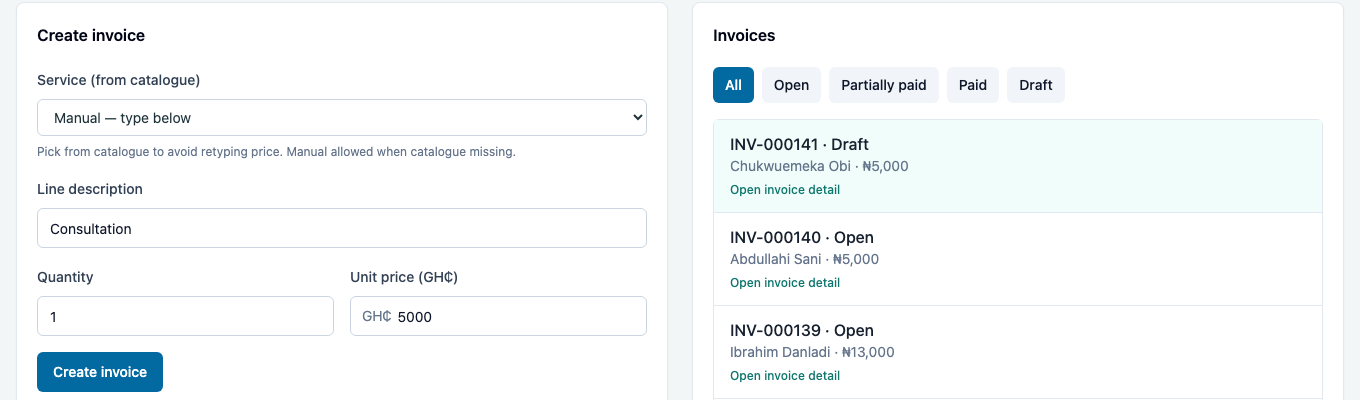The height and width of the screenshot is (400, 1360).
Task: Open the Service (from catalogue) dropdown
Action: click(342, 117)
